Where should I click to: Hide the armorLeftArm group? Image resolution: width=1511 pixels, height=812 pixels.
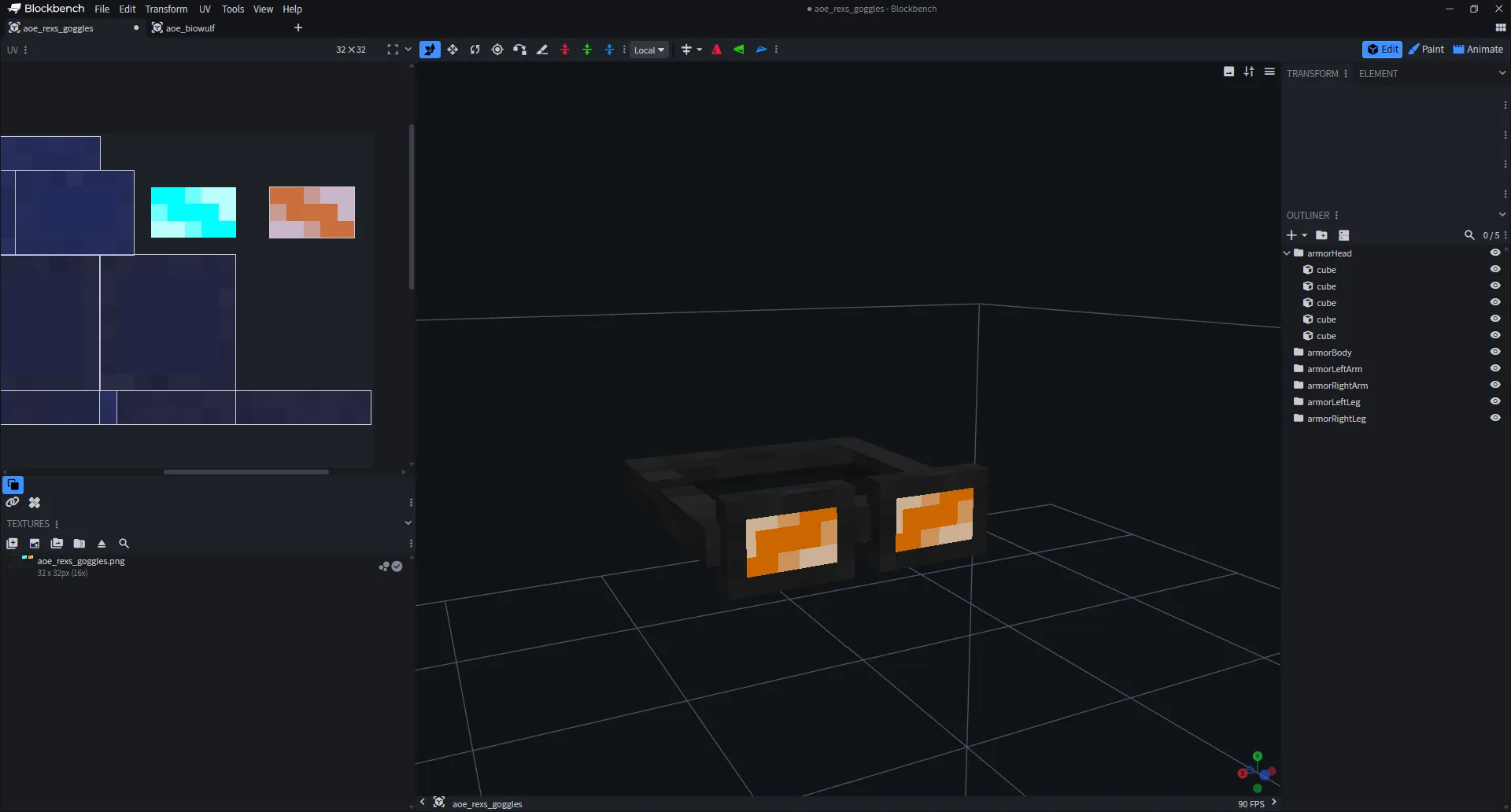tap(1495, 368)
